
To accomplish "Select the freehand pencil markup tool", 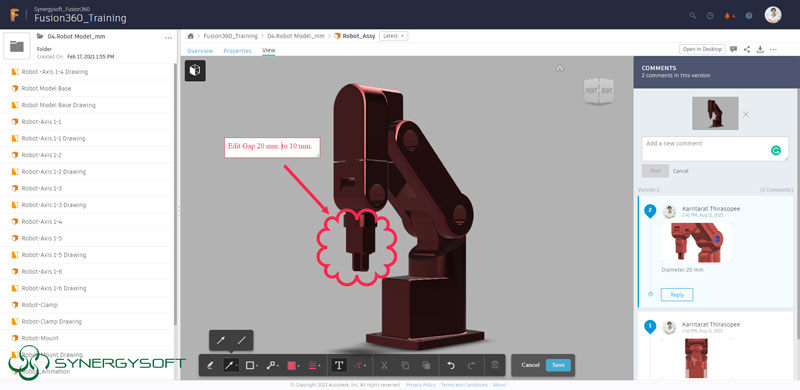I will (210, 365).
